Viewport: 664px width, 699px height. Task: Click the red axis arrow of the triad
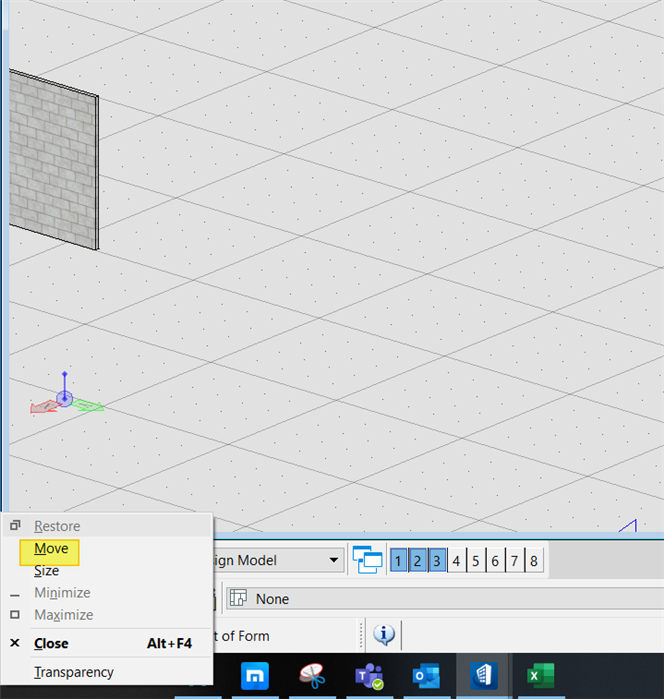(x=45, y=407)
